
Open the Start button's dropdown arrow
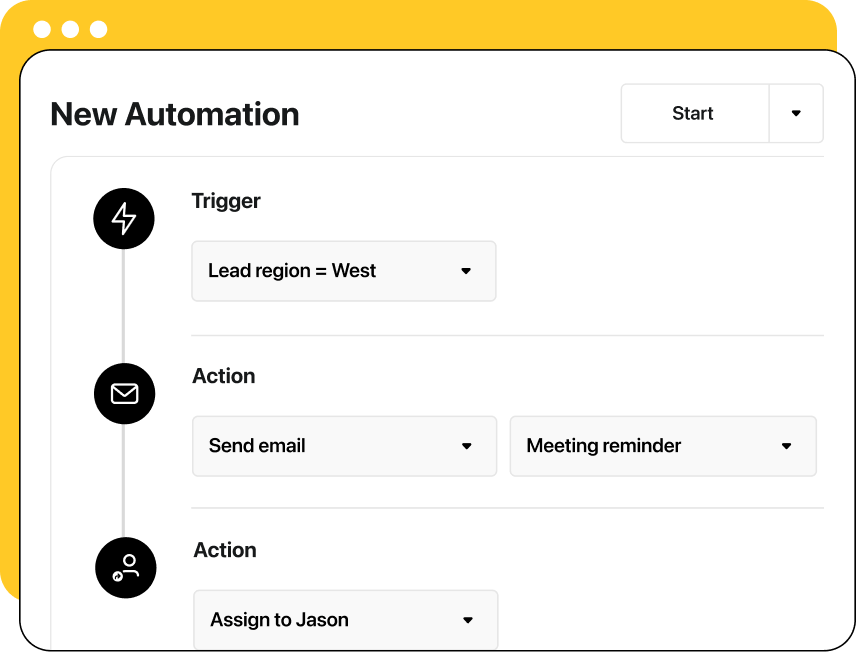coord(796,113)
